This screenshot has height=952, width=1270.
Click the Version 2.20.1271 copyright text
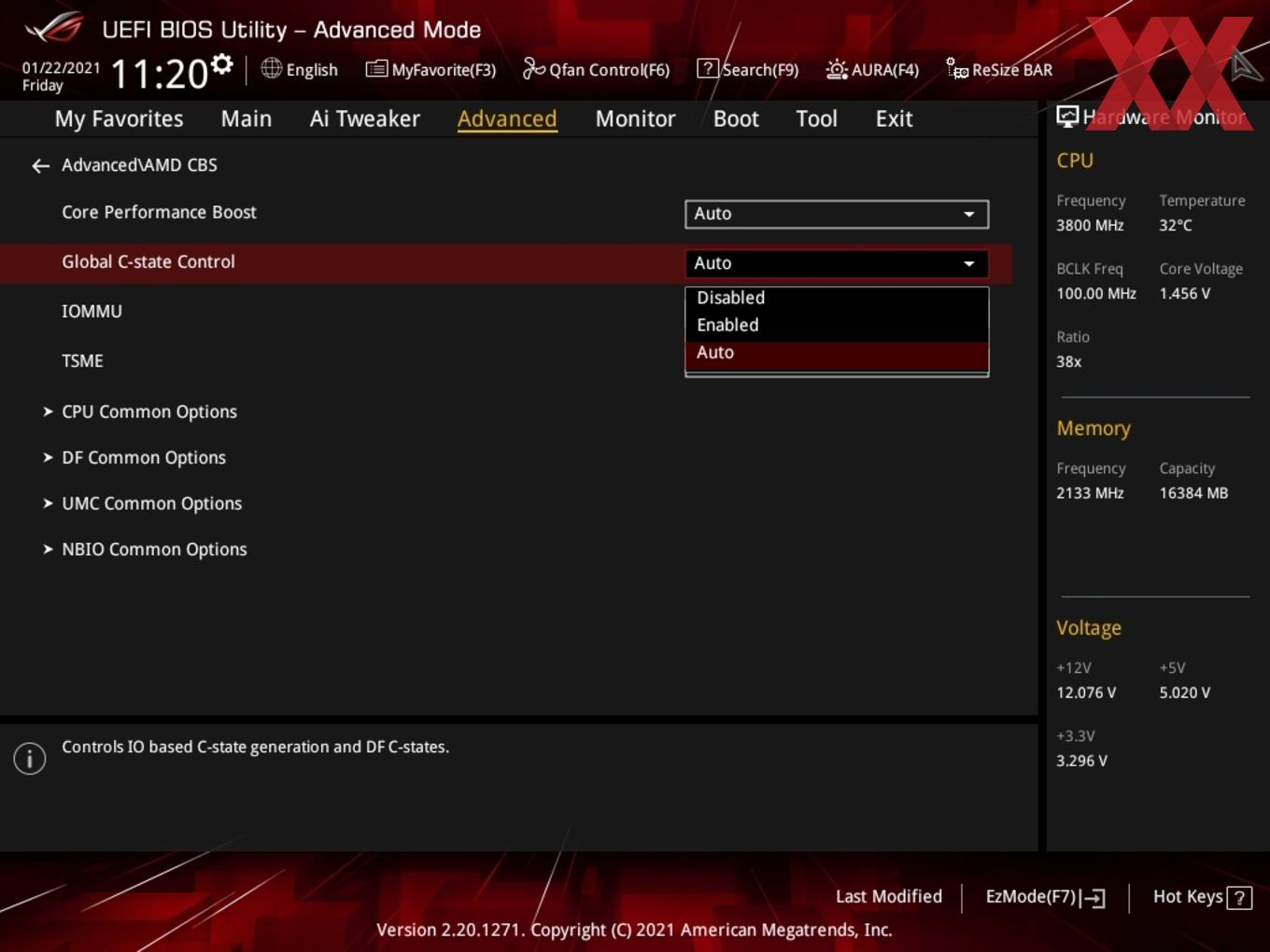click(634, 930)
